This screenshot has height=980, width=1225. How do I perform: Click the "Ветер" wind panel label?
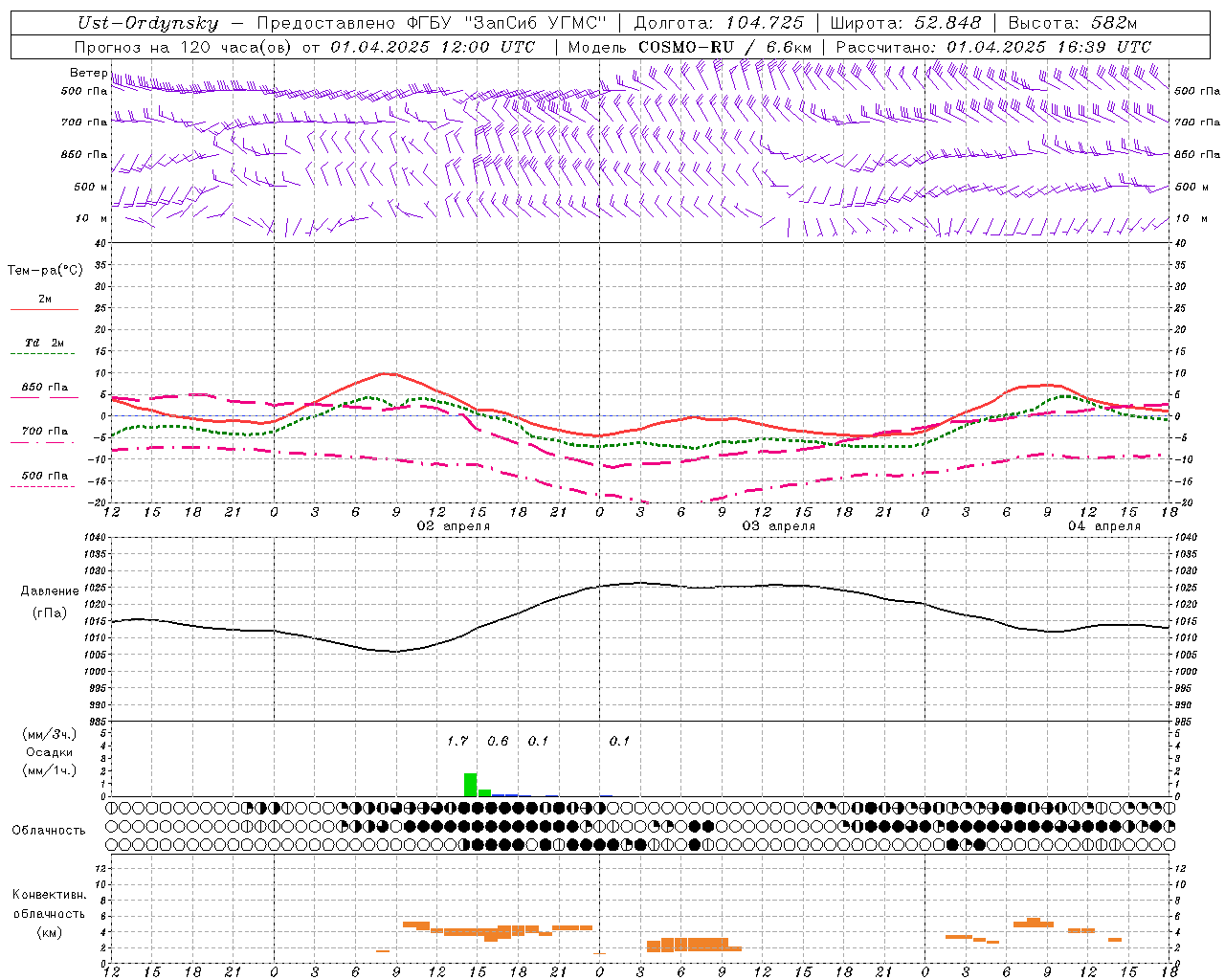[x=88, y=73]
